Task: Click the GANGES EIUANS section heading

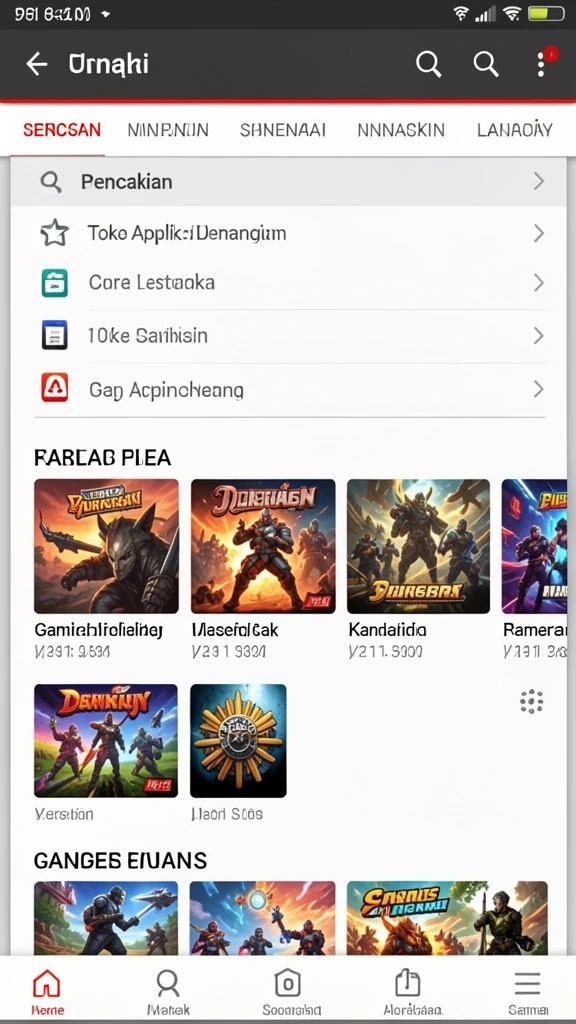Action: tap(120, 860)
